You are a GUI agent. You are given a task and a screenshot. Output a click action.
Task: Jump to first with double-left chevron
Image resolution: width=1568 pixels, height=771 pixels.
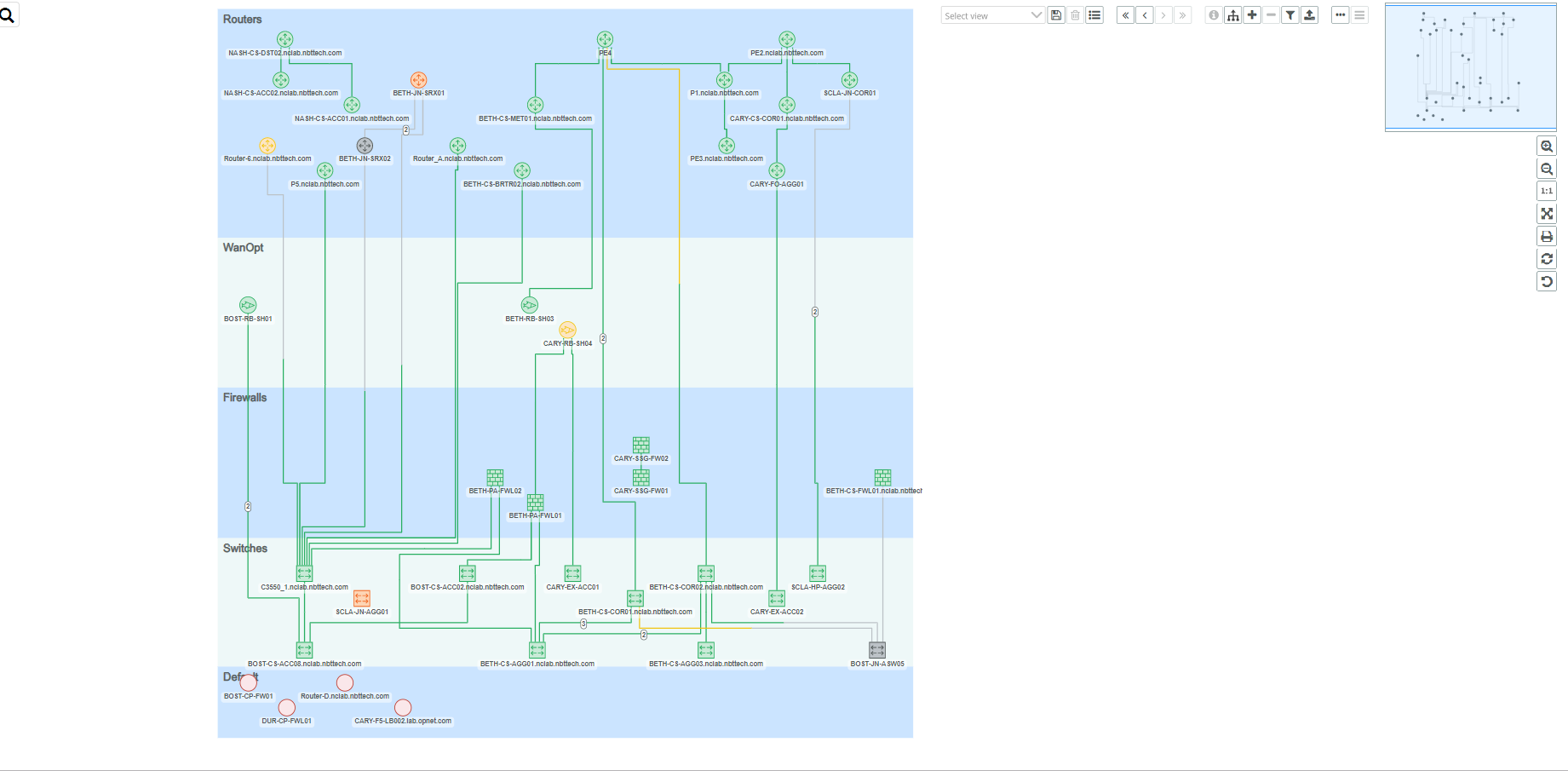[x=1125, y=15]
